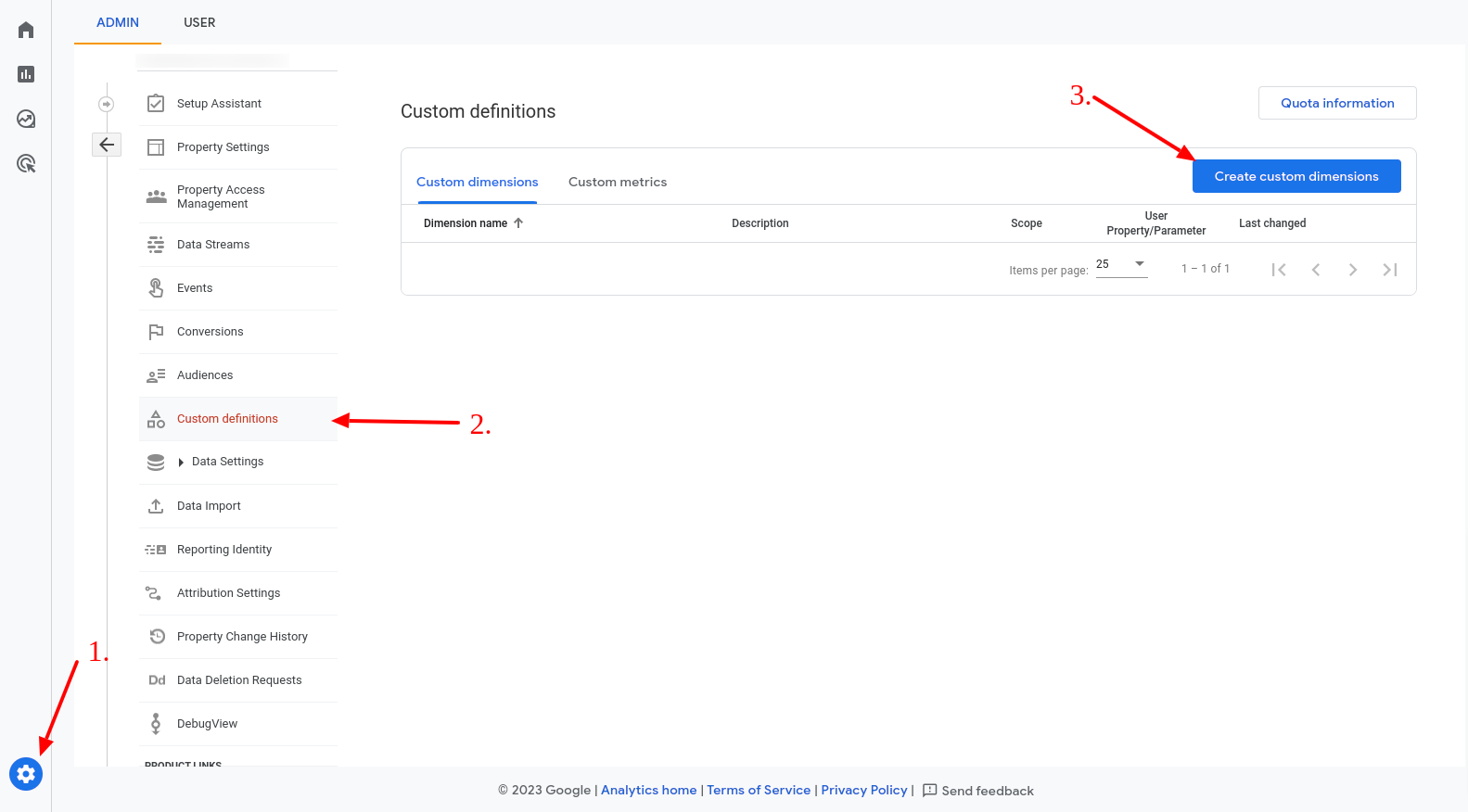Switch to the Custom metrics tab

(x=617, y=182)
